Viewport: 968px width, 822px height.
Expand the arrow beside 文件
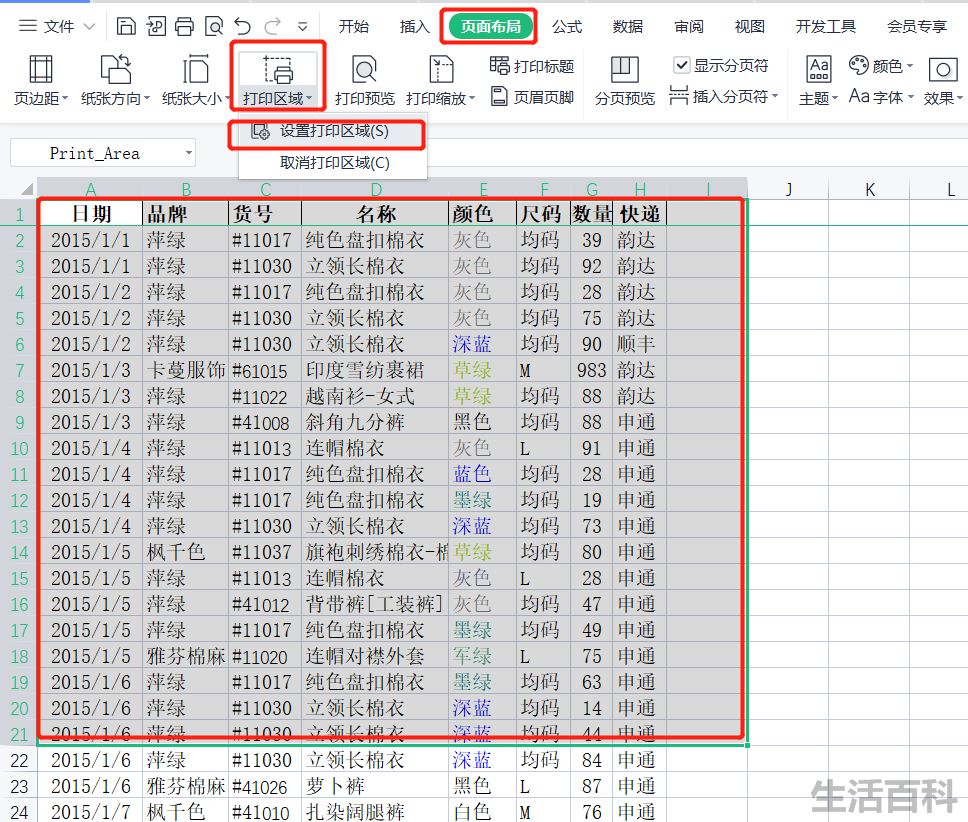tap(90, 27)
